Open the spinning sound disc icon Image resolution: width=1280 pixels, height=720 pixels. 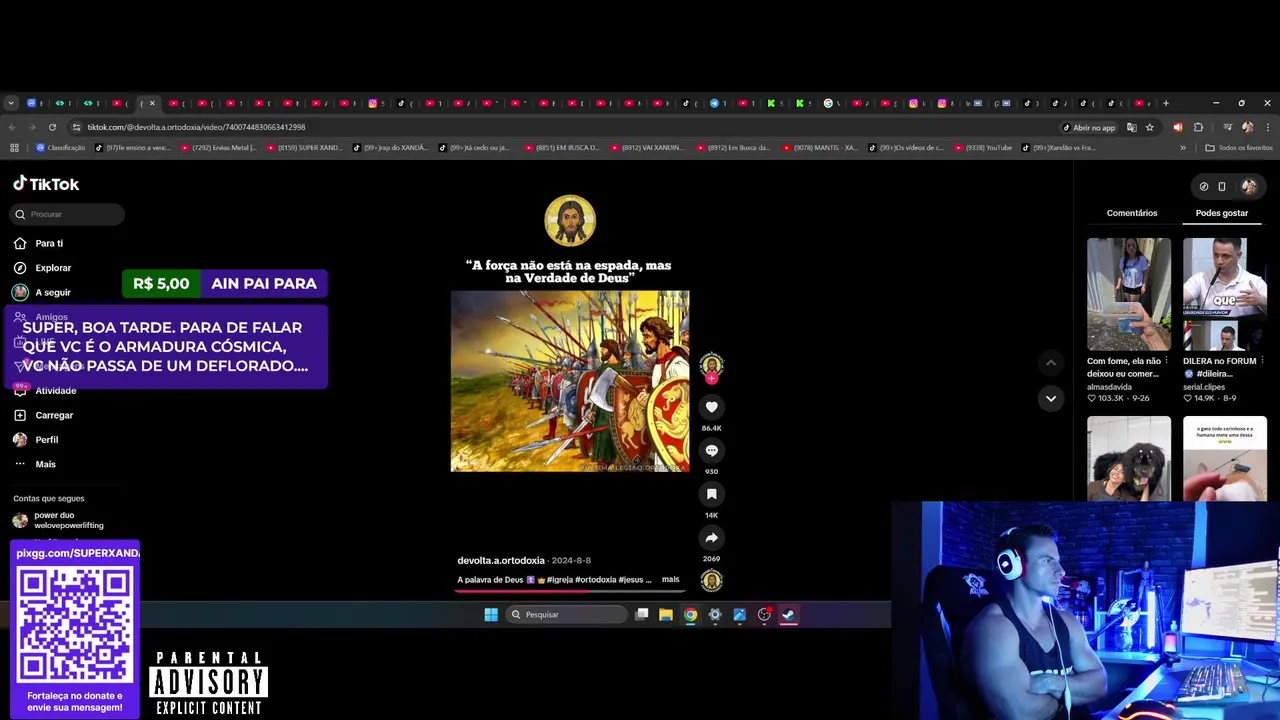click(711, 580)
